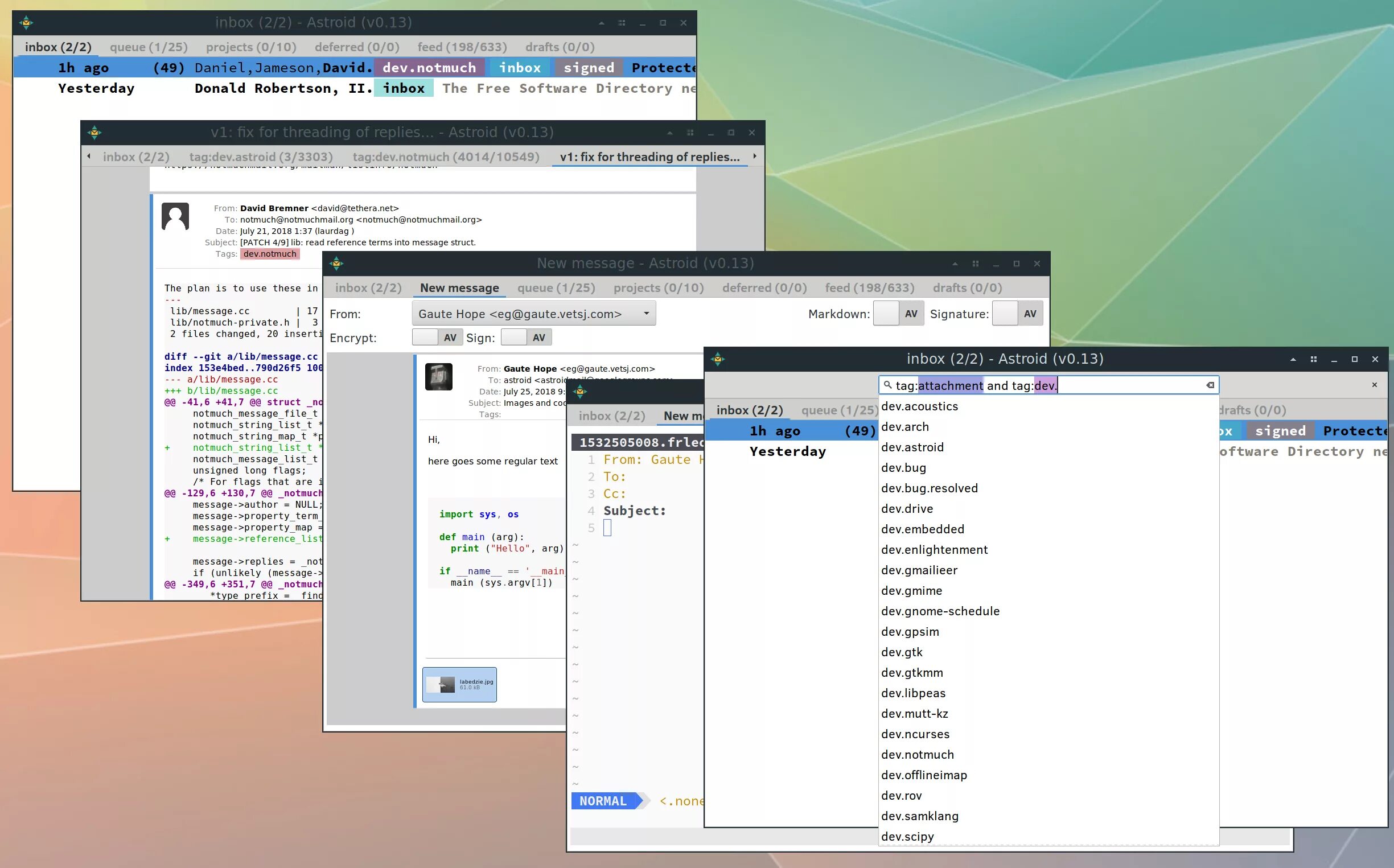Click the Sign AV icon button
1394x868 pixels.
pos(539,337)
